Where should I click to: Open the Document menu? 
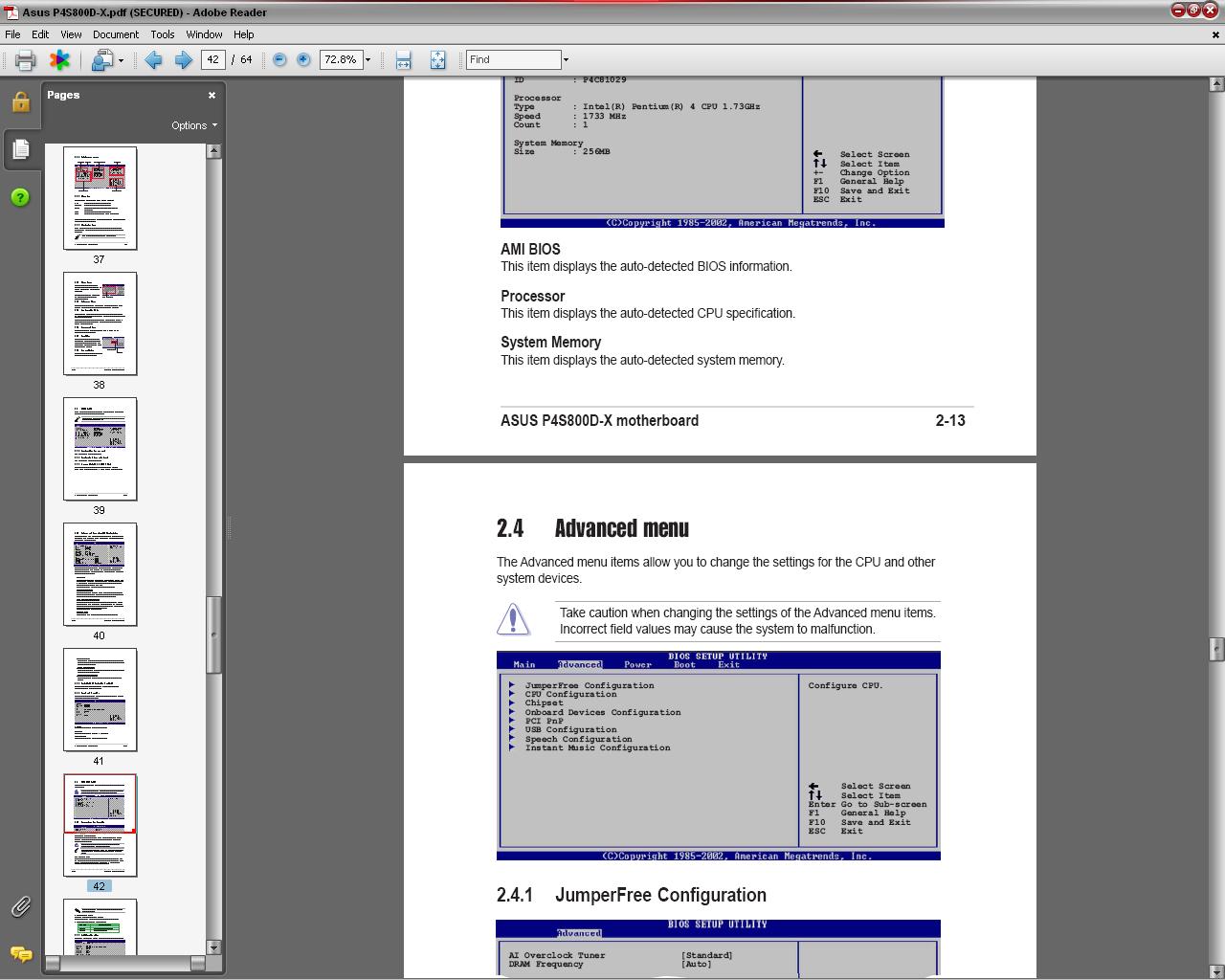click(x=116, y=34)
